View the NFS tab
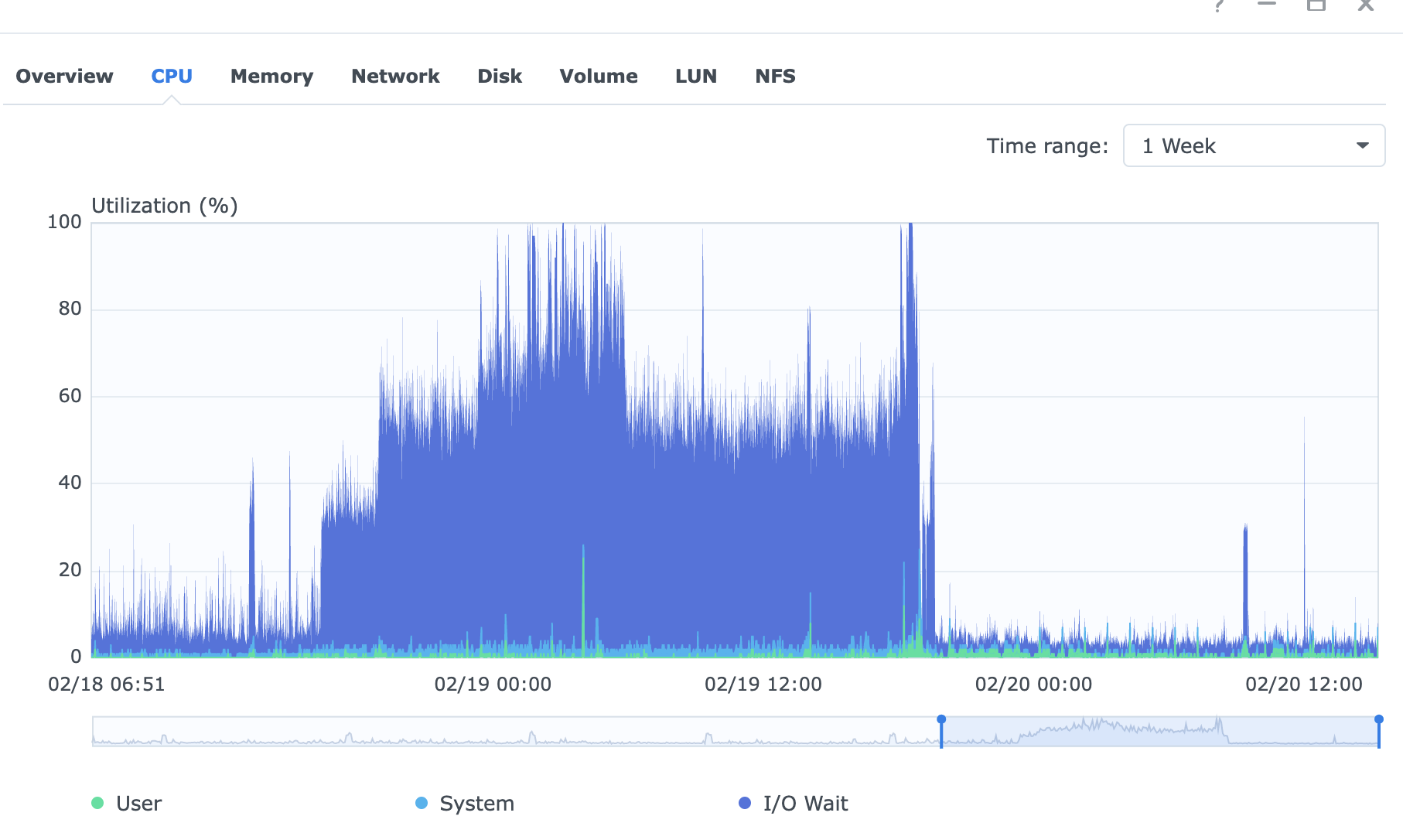This screenshot has height=840, width=1403. click(x=775, y=76)
